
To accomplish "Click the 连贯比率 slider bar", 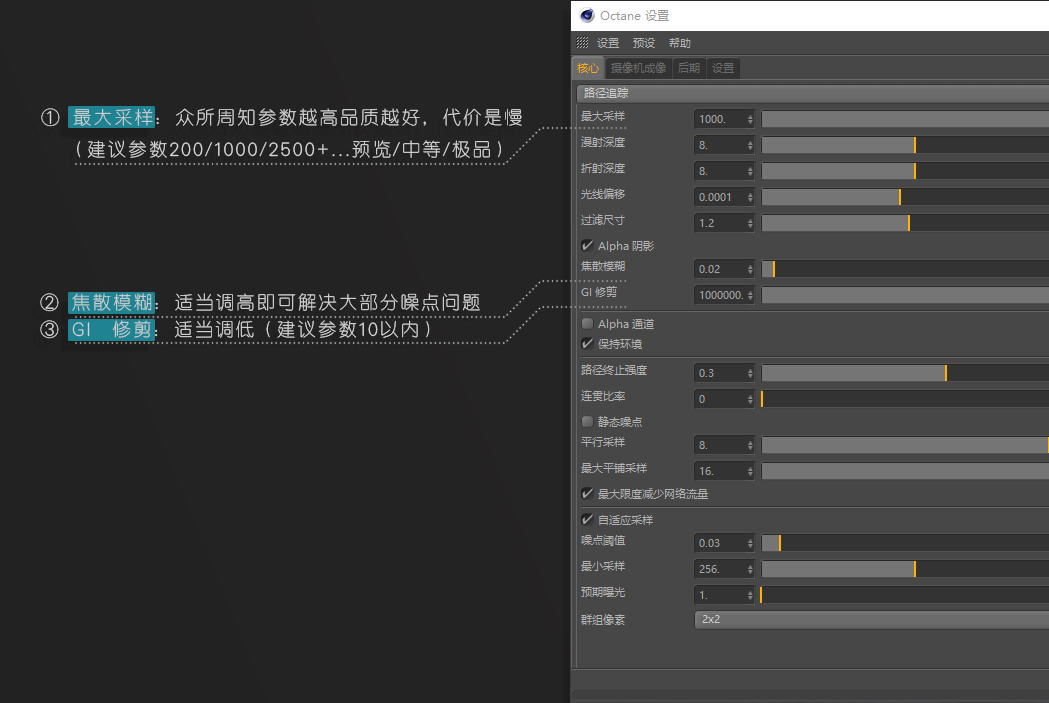I will coord(905,399).
